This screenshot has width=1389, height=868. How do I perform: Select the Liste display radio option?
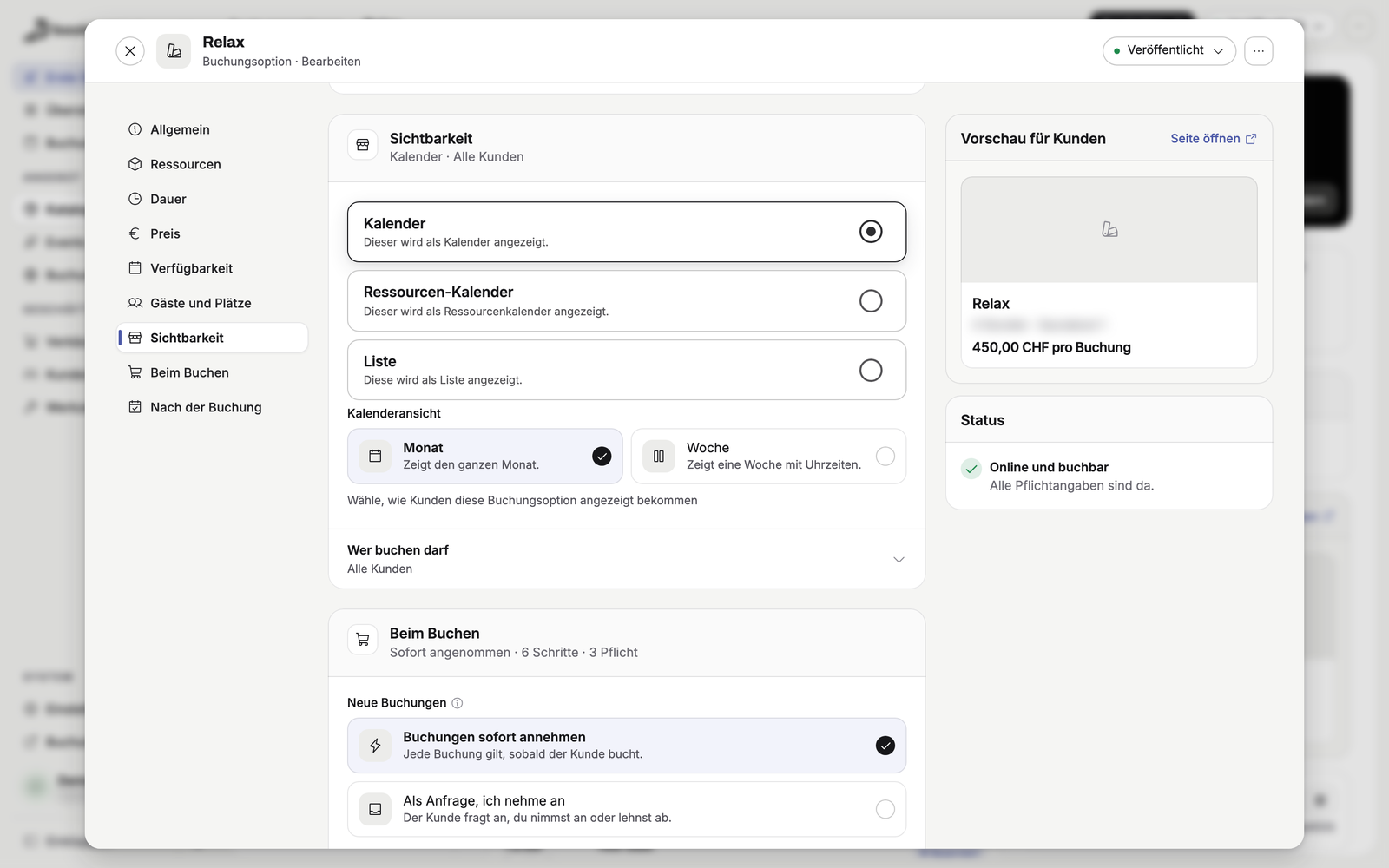coord(627,370)
